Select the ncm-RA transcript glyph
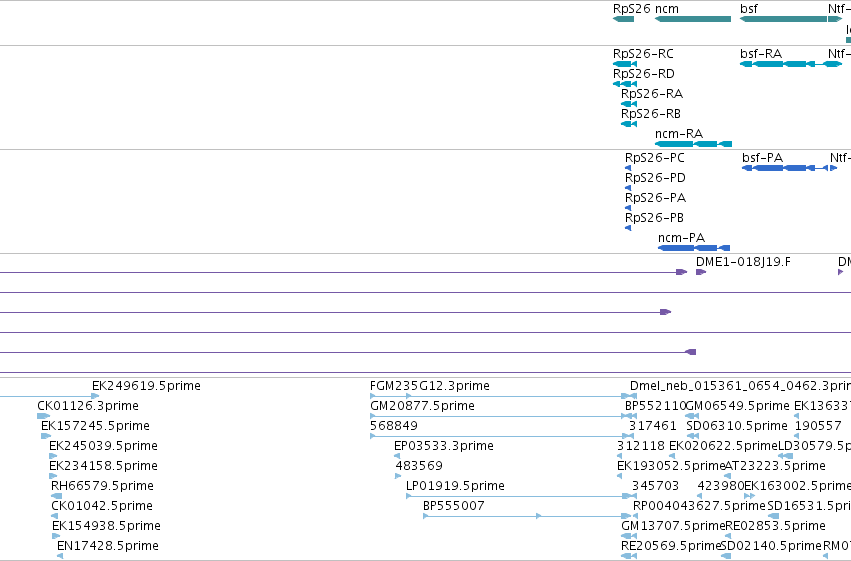The height and width of the screenshot is (561, 851). click(694, 144)
